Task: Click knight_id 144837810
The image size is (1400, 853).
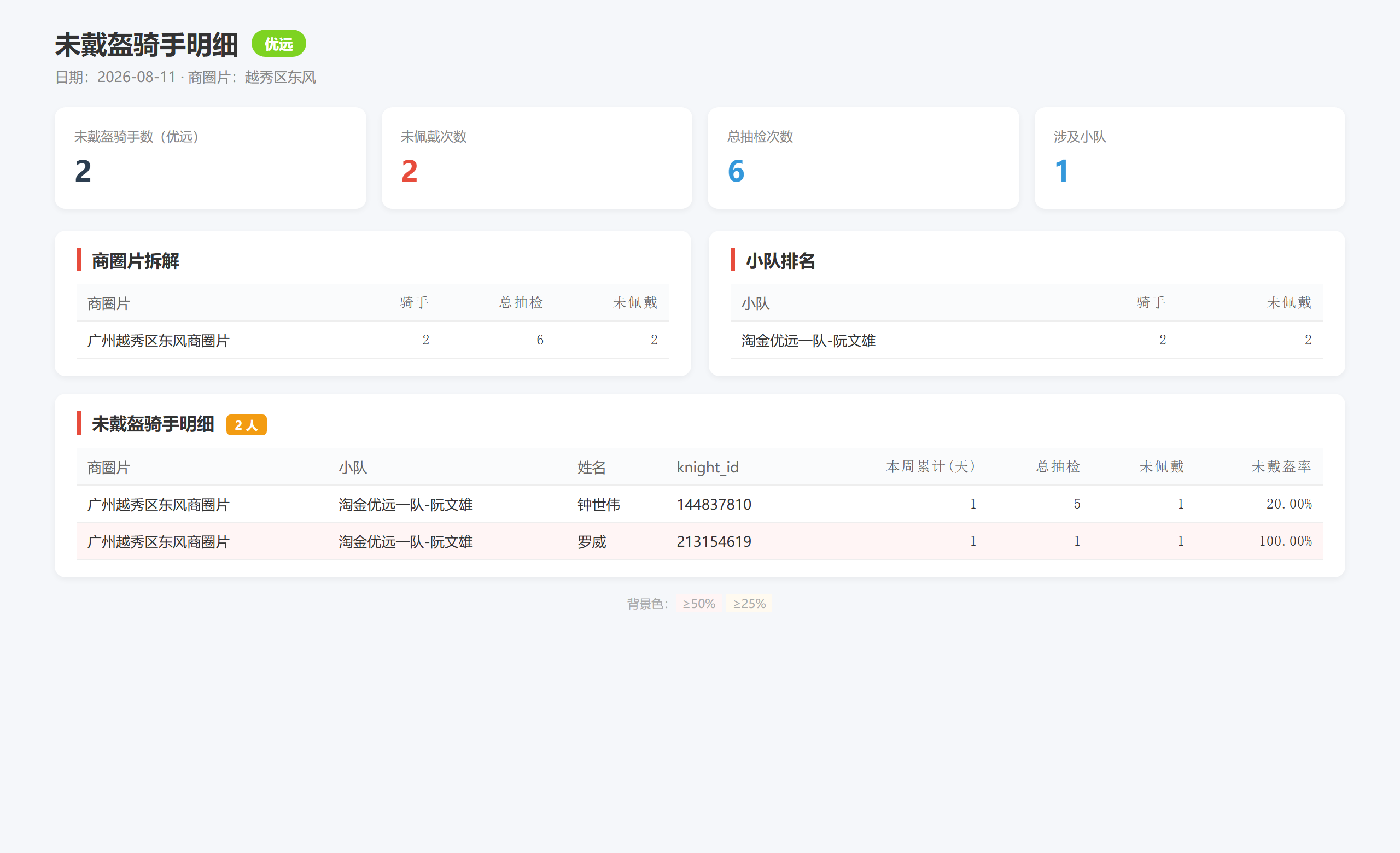Action: point(714,504)
